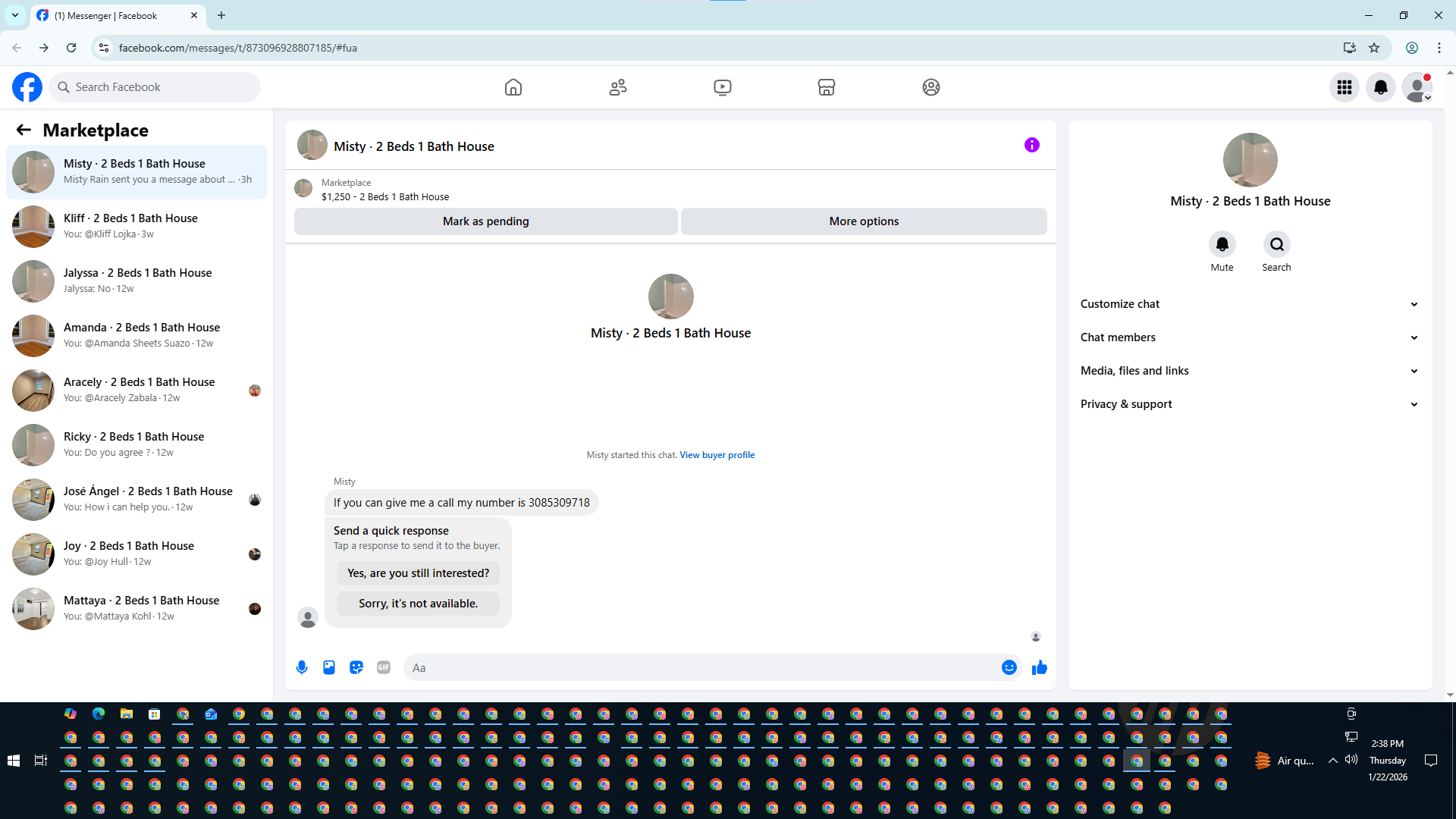Viewport: 1456px width, 819px height.
Task: Mute this conversation with the bell icon
Action: click(x=1222, y=244)
